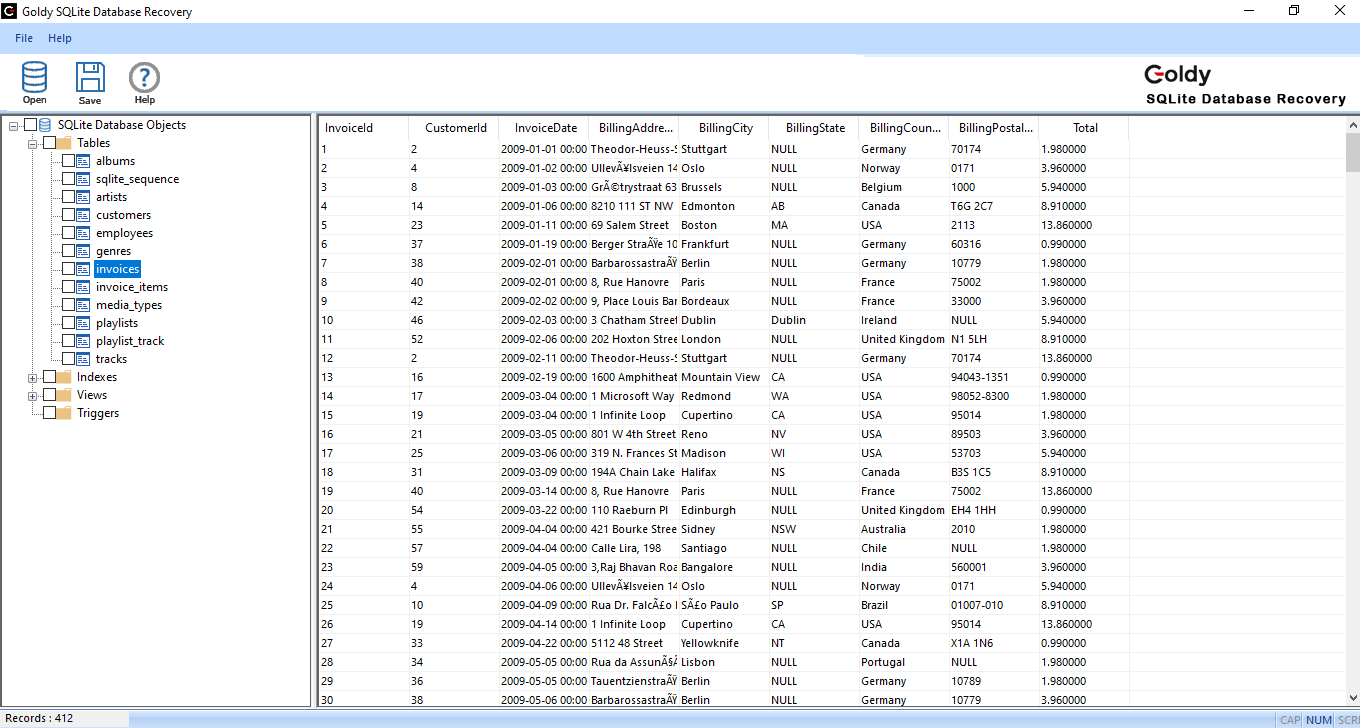Open the File menu
Image resolution: width=1360 pixels, height=728 pixels.
(x=24, y=38)
